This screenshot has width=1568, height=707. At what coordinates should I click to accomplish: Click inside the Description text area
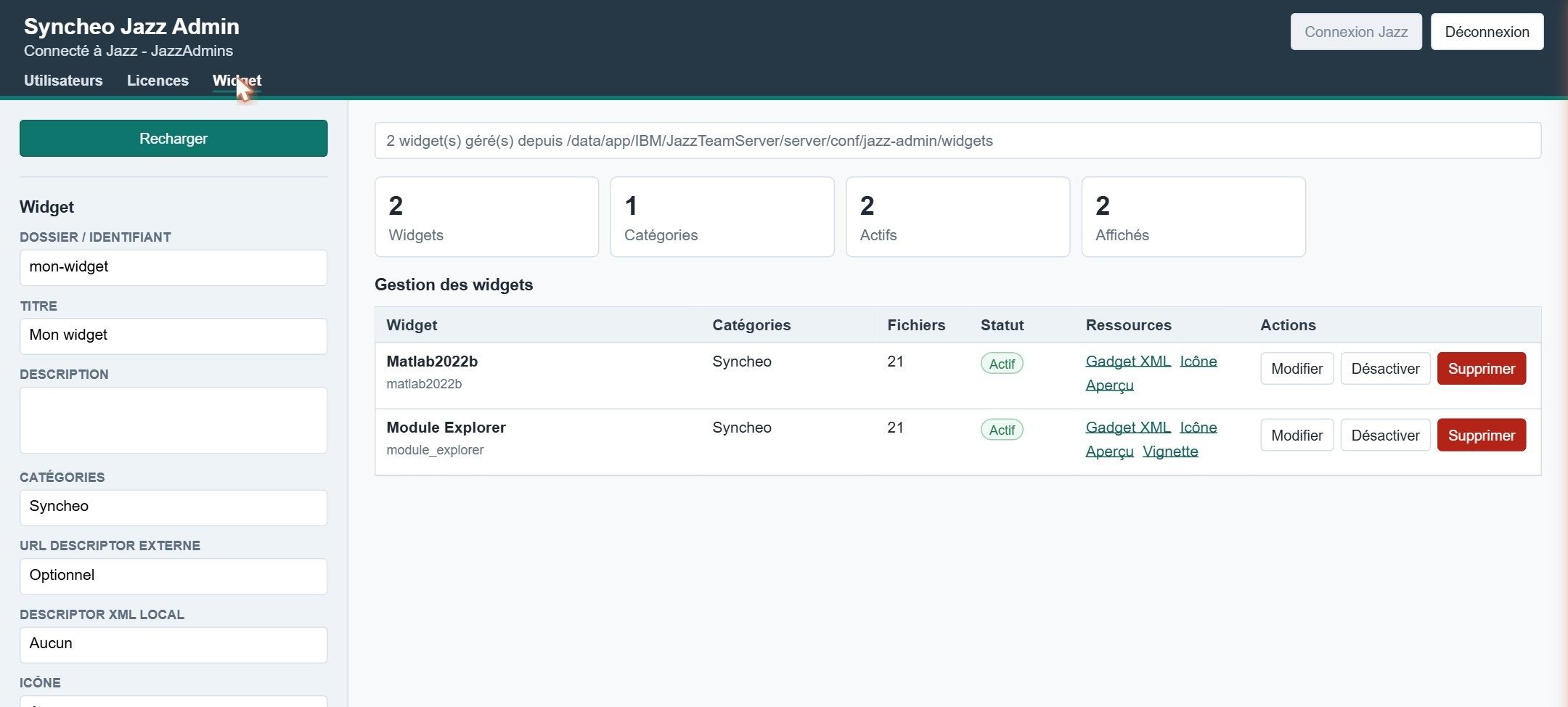[173, 420]
